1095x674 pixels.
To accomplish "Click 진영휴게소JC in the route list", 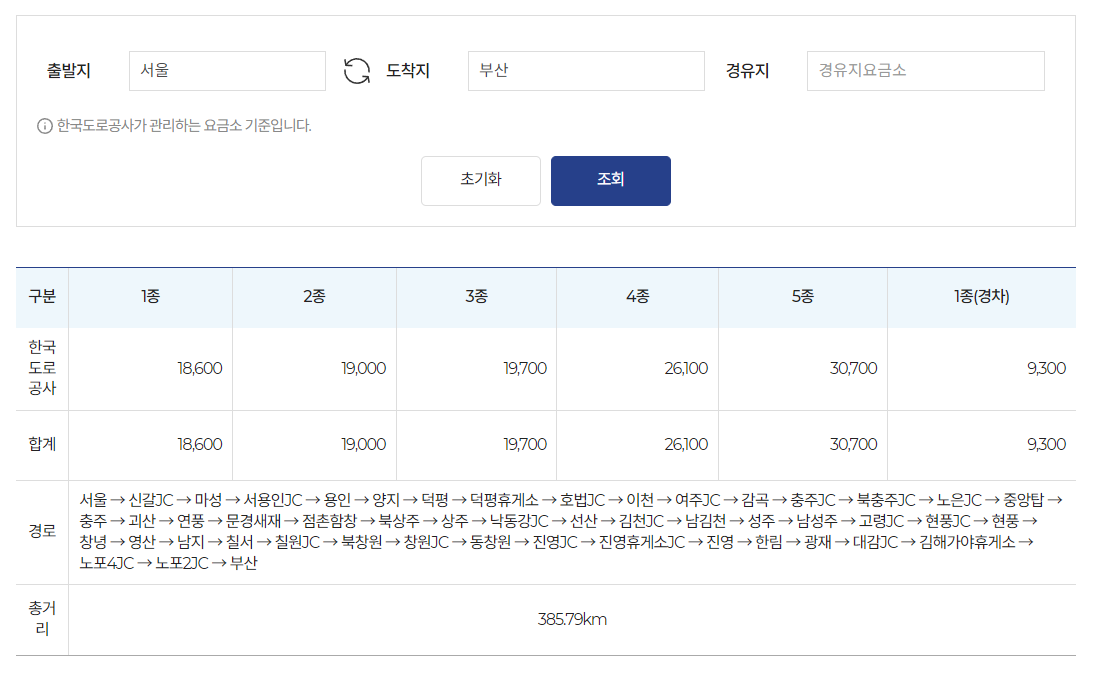I will coord(642,542).
